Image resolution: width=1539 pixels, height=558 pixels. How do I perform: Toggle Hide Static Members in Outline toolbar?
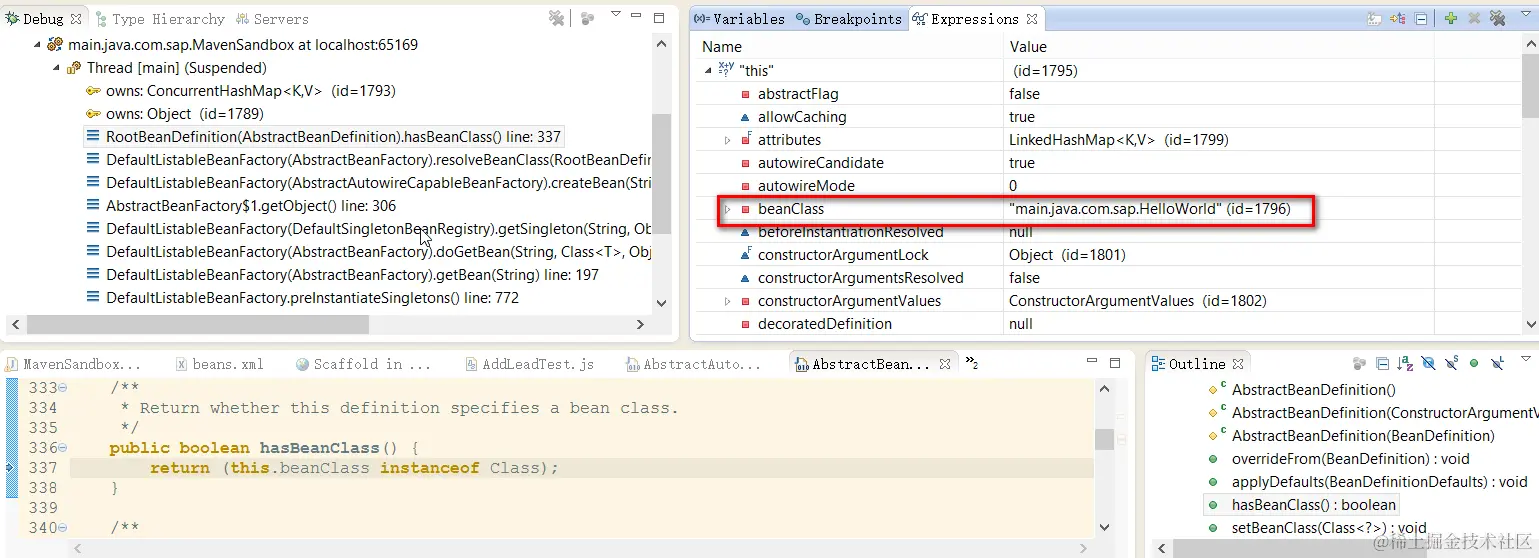1451,364
